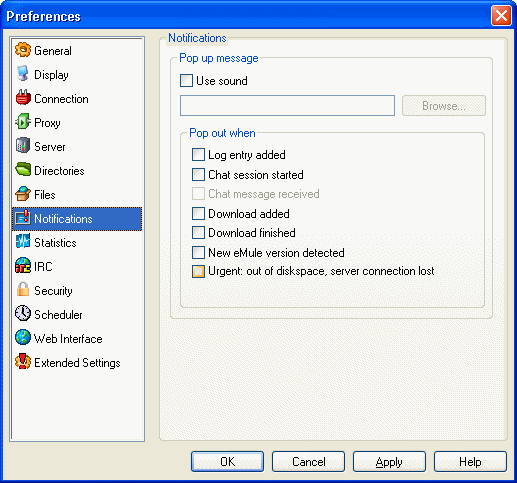Focus the sound file path field
Viewport: 517px width, 483px height.
pos(287,106)
